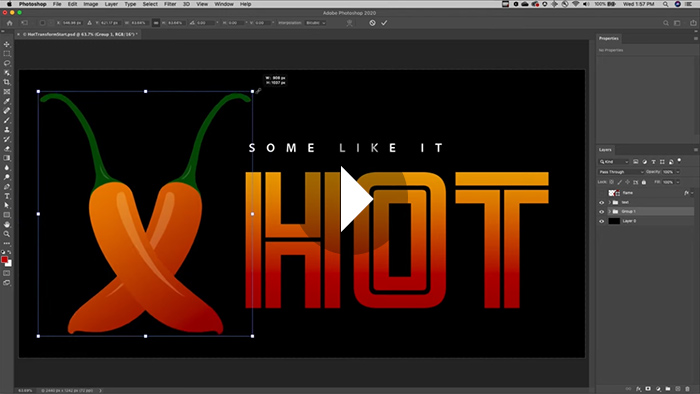Open the File menu
Screen dimensions: 700x394
tap(57, 4)
